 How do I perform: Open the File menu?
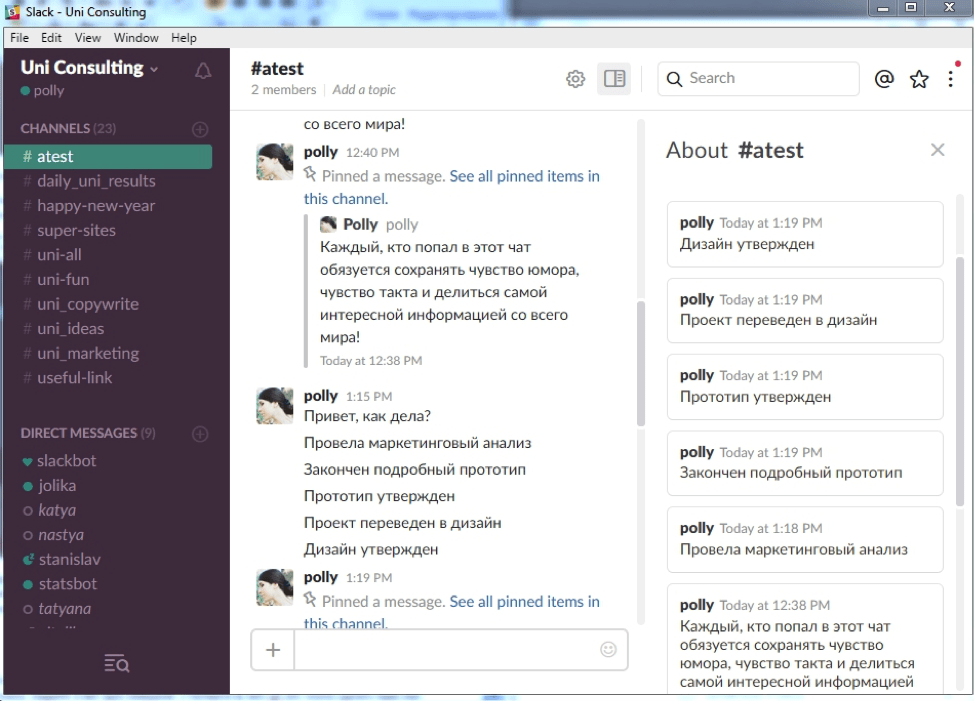(18, 37)
